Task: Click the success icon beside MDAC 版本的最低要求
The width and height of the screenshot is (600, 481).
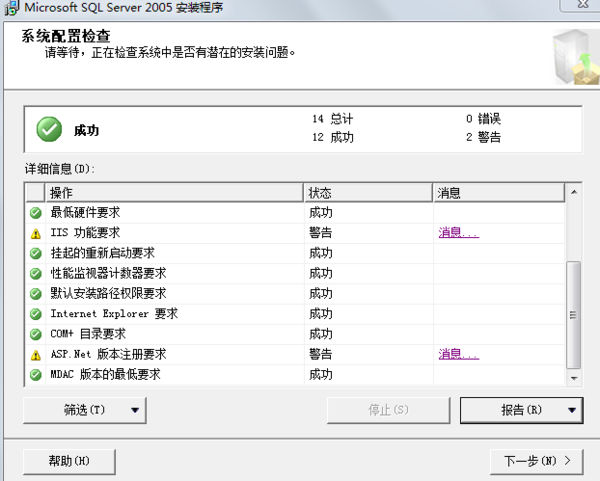Action: pyautogui.click(x=36, y=375)
